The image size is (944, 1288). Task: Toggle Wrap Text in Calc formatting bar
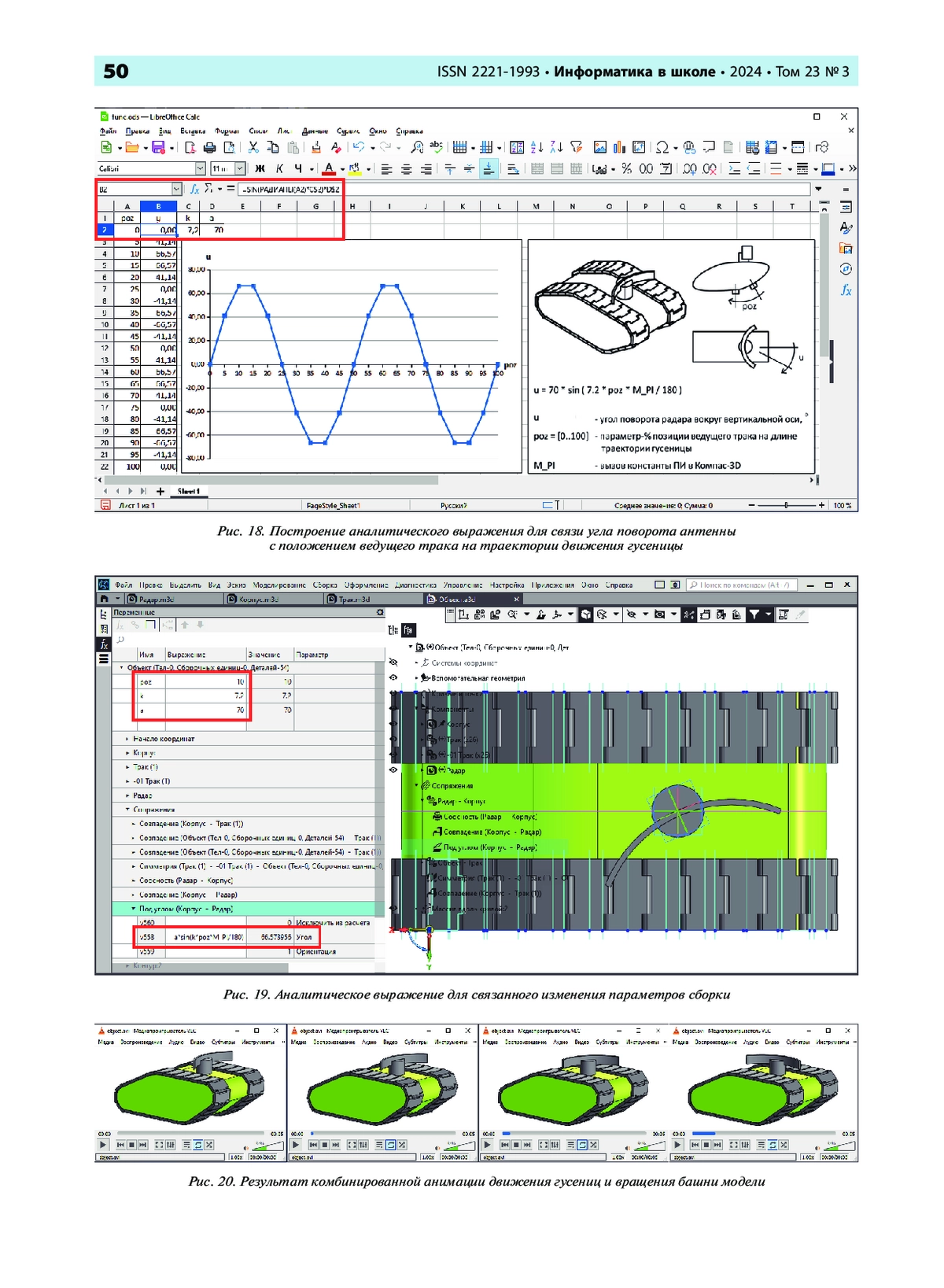pos(513,168)
